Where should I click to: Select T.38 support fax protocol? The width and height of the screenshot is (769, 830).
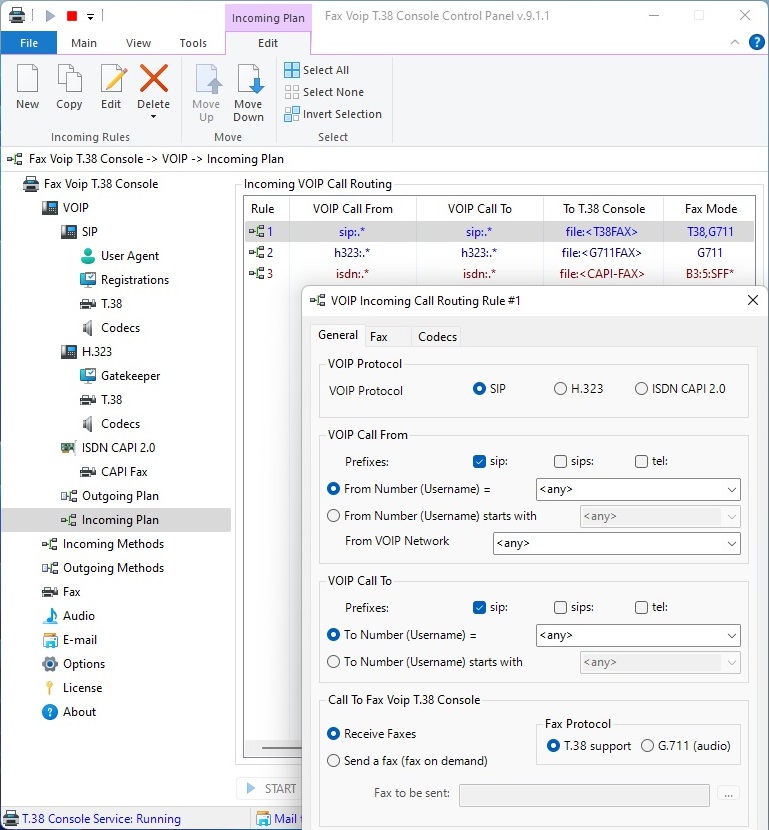[x=553, y=746]
